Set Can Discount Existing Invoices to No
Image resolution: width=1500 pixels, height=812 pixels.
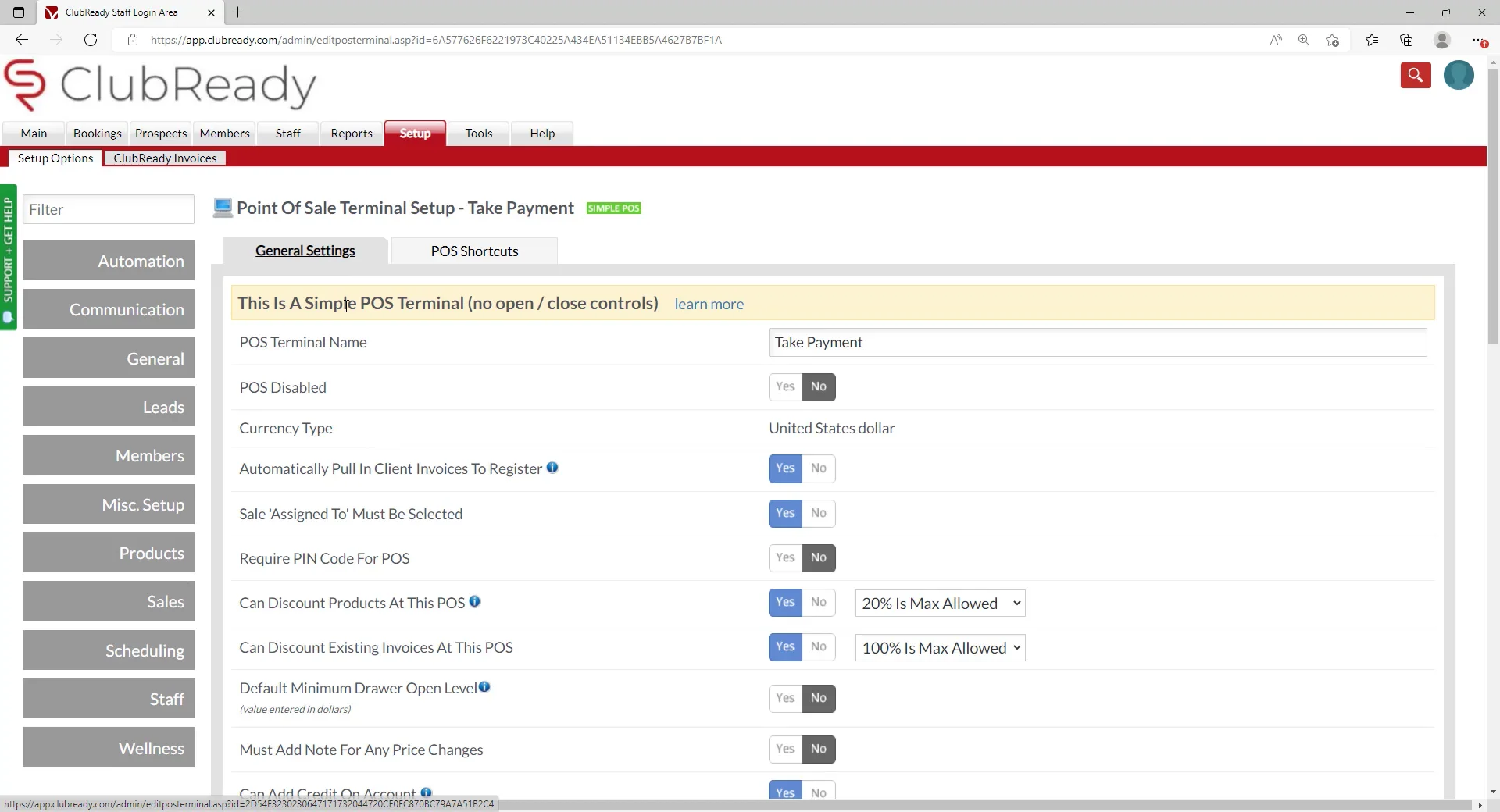click(819, 646)
